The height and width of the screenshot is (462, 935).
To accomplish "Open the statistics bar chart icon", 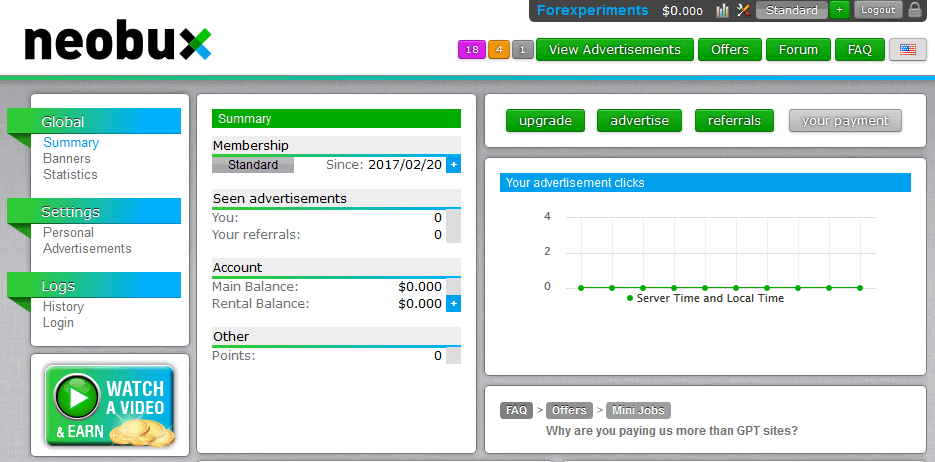I will pos(722,10).
